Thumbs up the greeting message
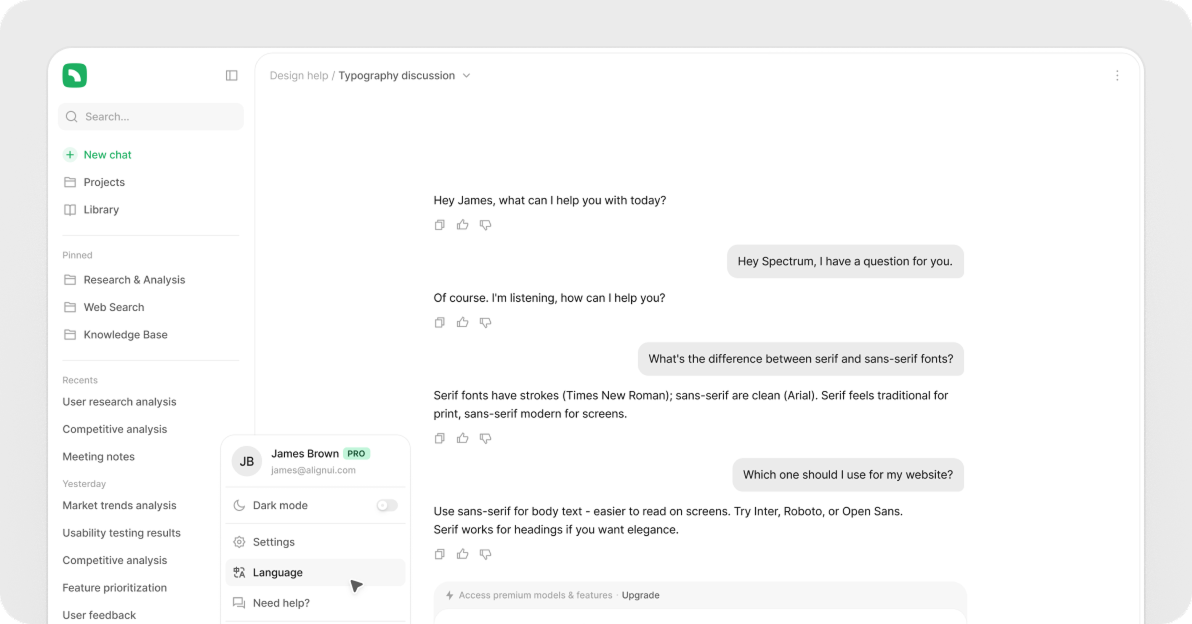1192x624 pixels. point(462,225)
